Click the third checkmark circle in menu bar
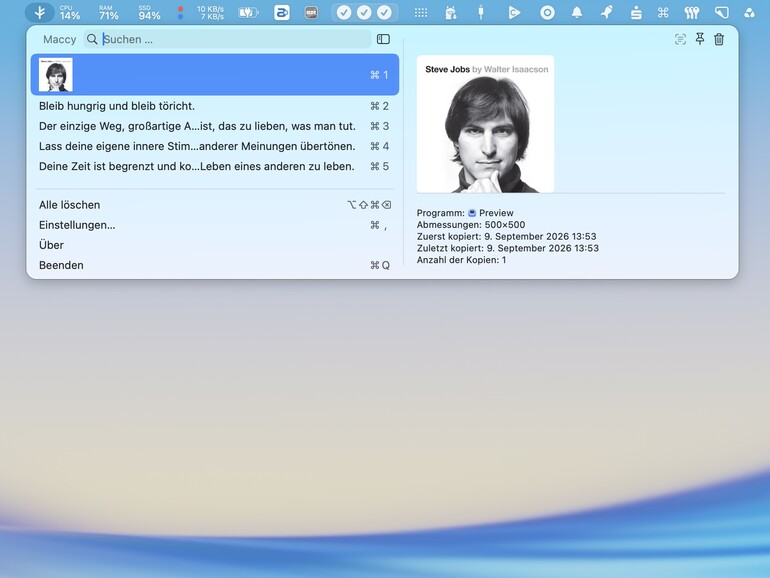The width and height of the screenshot is (770, 578). pyautogui.click(x=385, y=13)
